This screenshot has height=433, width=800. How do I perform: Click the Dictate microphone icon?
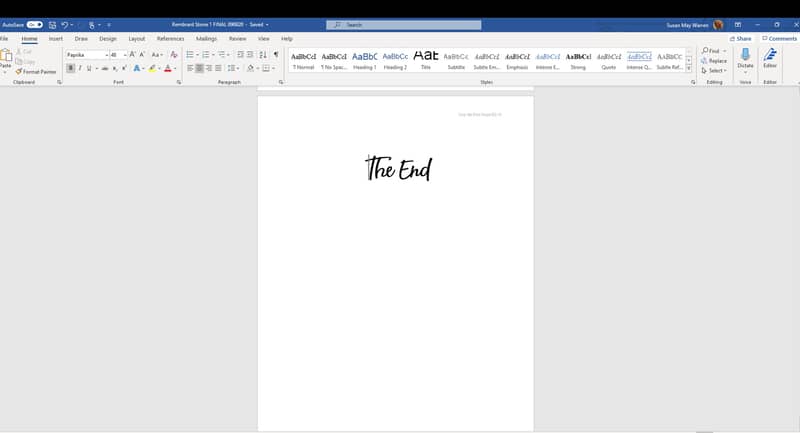pos(745,56)
